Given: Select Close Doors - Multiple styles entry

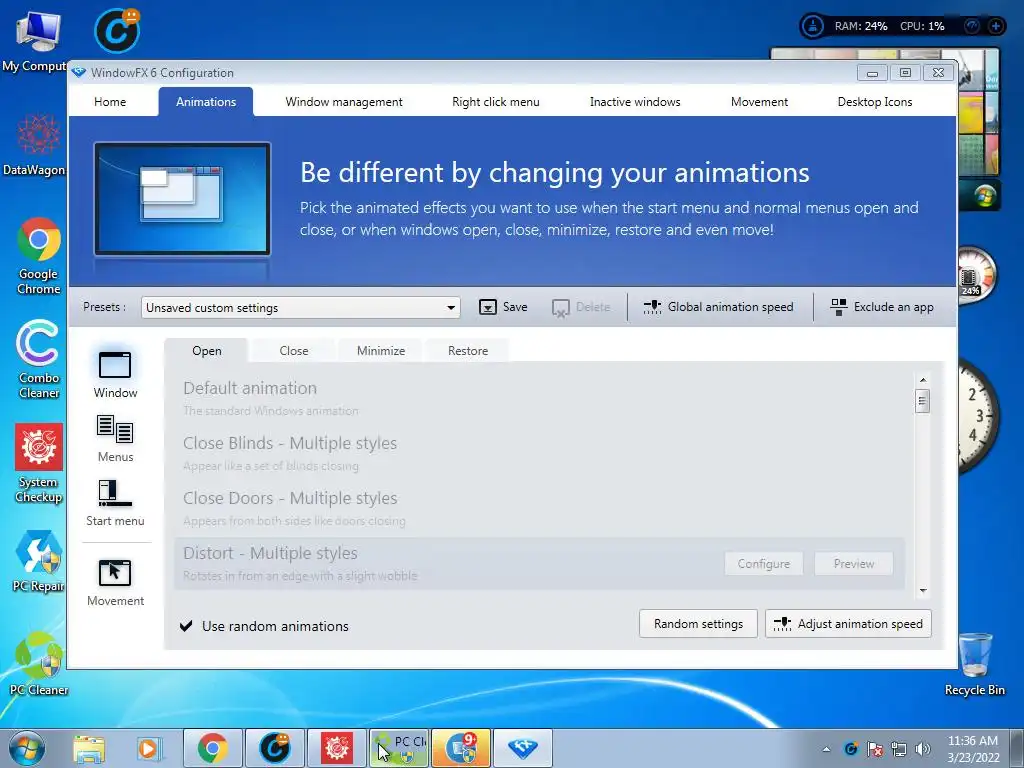Looking at the screenshot, I should point(539,508).
